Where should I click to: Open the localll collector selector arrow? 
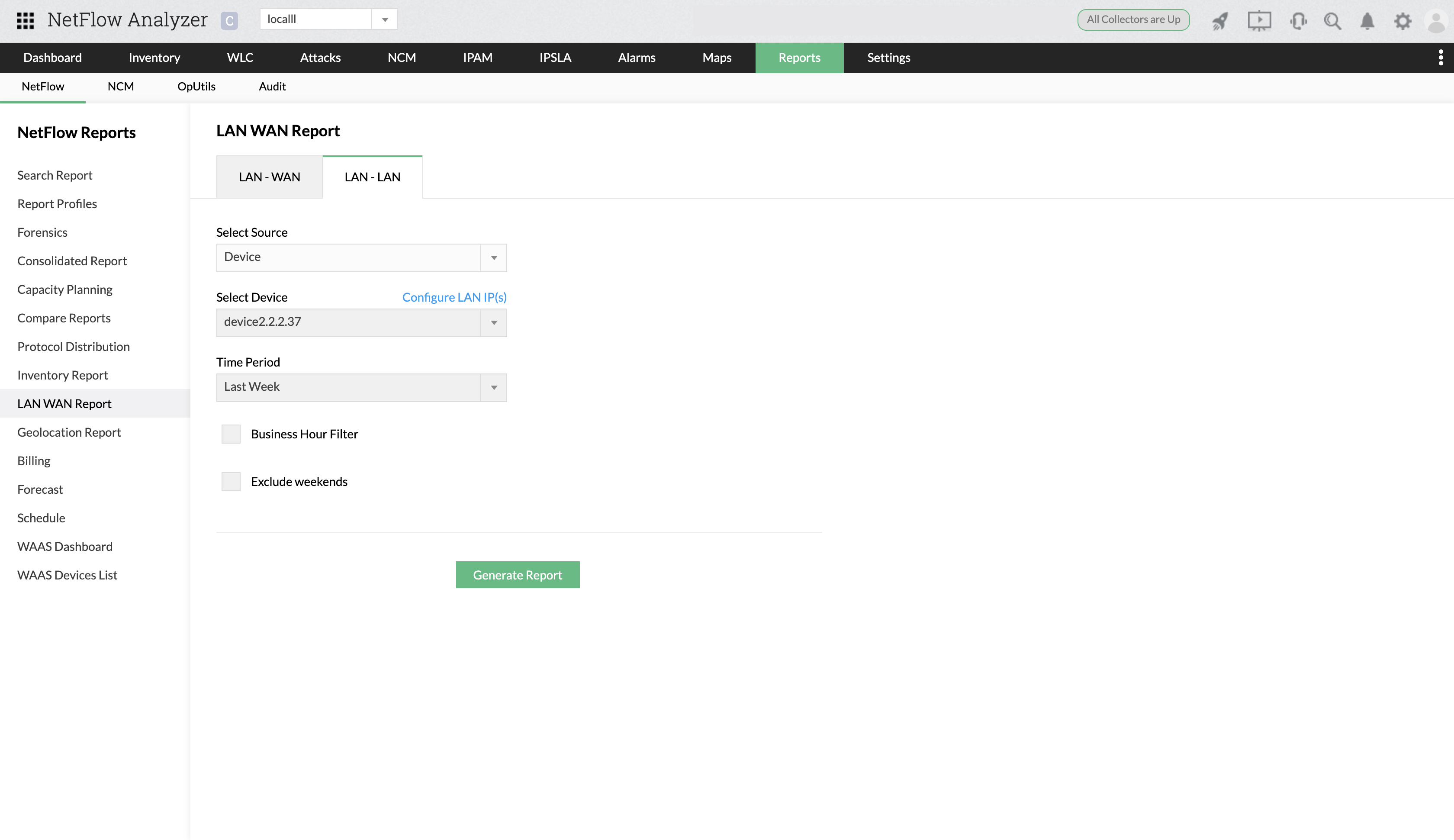pyautogui.click(x=385, y=19)
